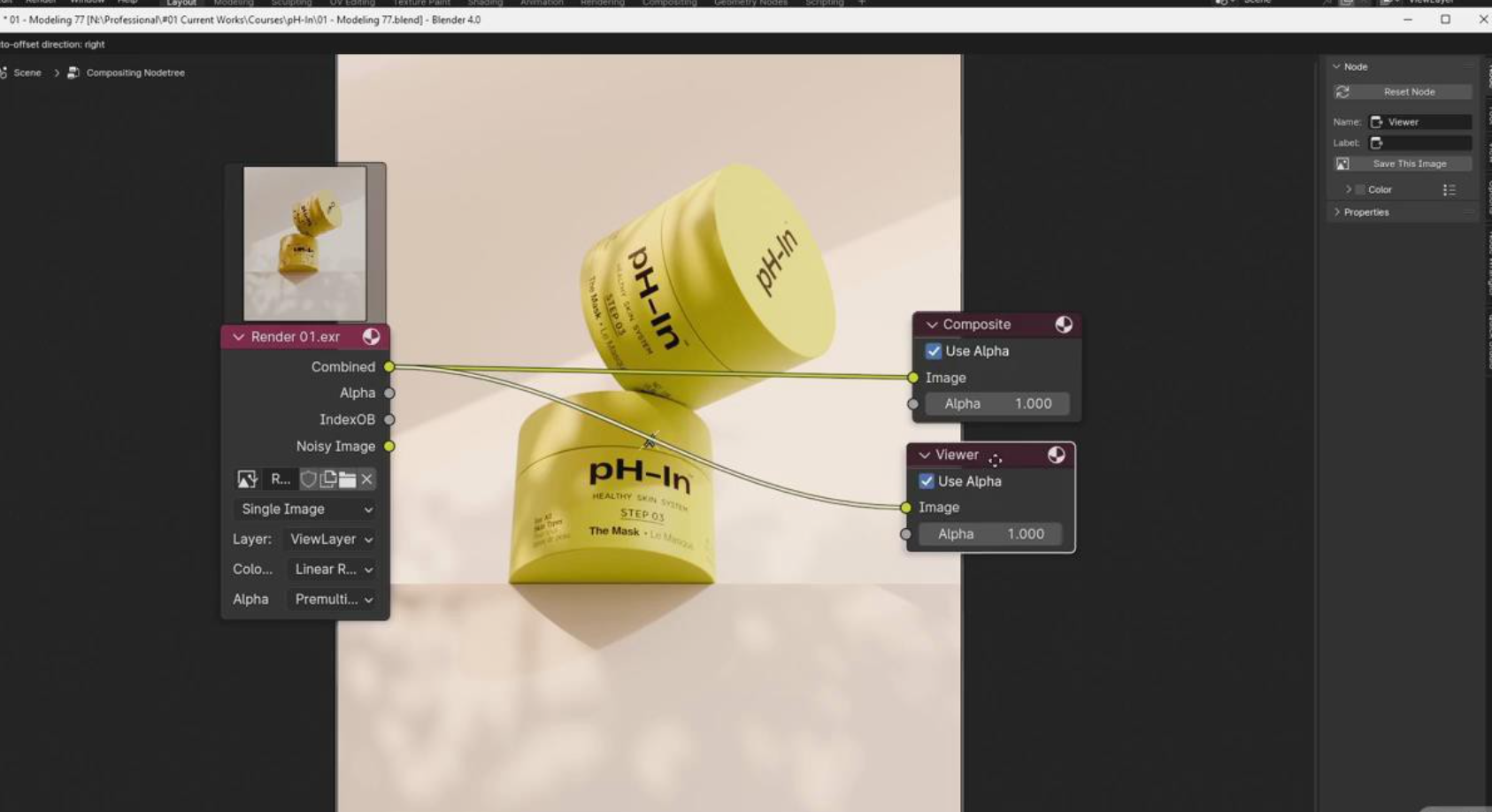Click the Combined output socket
1492x812 pixels.
click(x=389, y=366)
